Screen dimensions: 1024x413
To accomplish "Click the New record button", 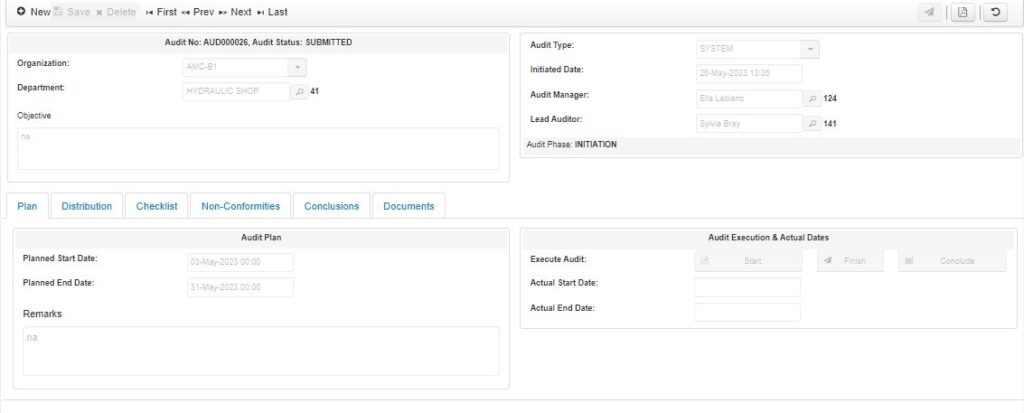I will tap(33, 12).
